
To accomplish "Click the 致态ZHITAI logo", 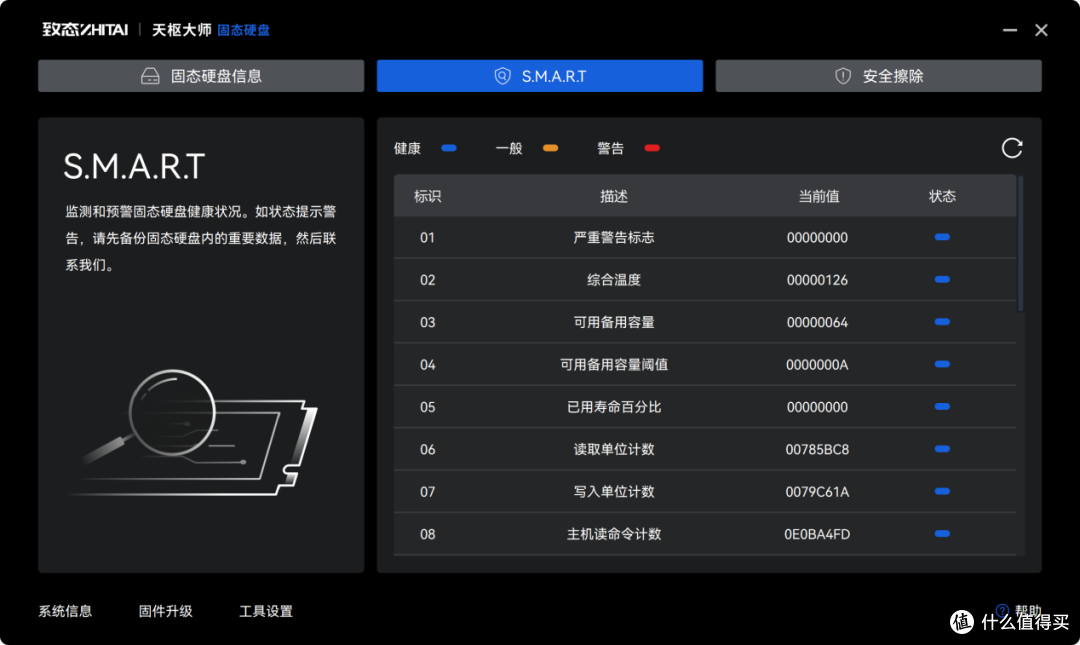I will point(85,30).
